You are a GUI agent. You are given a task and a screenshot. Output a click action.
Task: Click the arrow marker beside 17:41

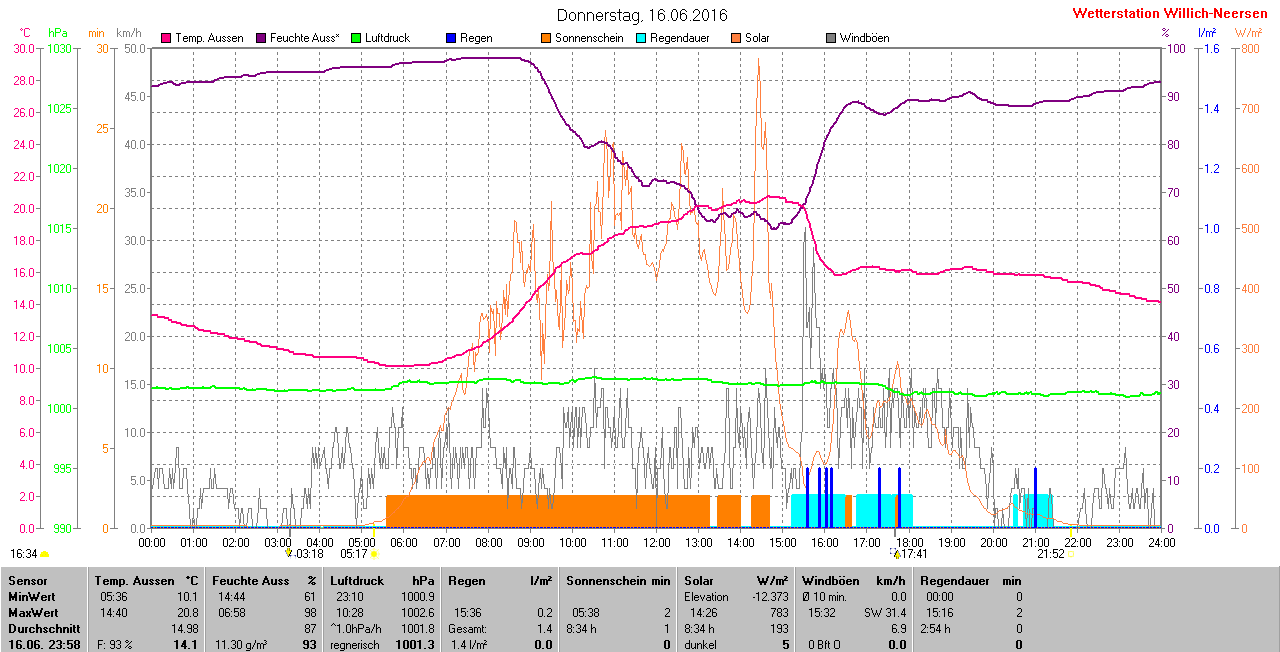(896, 553)
